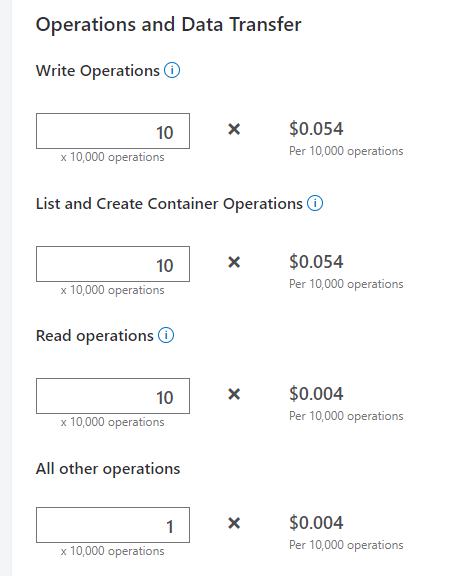Click the Write Operations label text
Viewport: 467px width, 576px height.
[98, 71]
